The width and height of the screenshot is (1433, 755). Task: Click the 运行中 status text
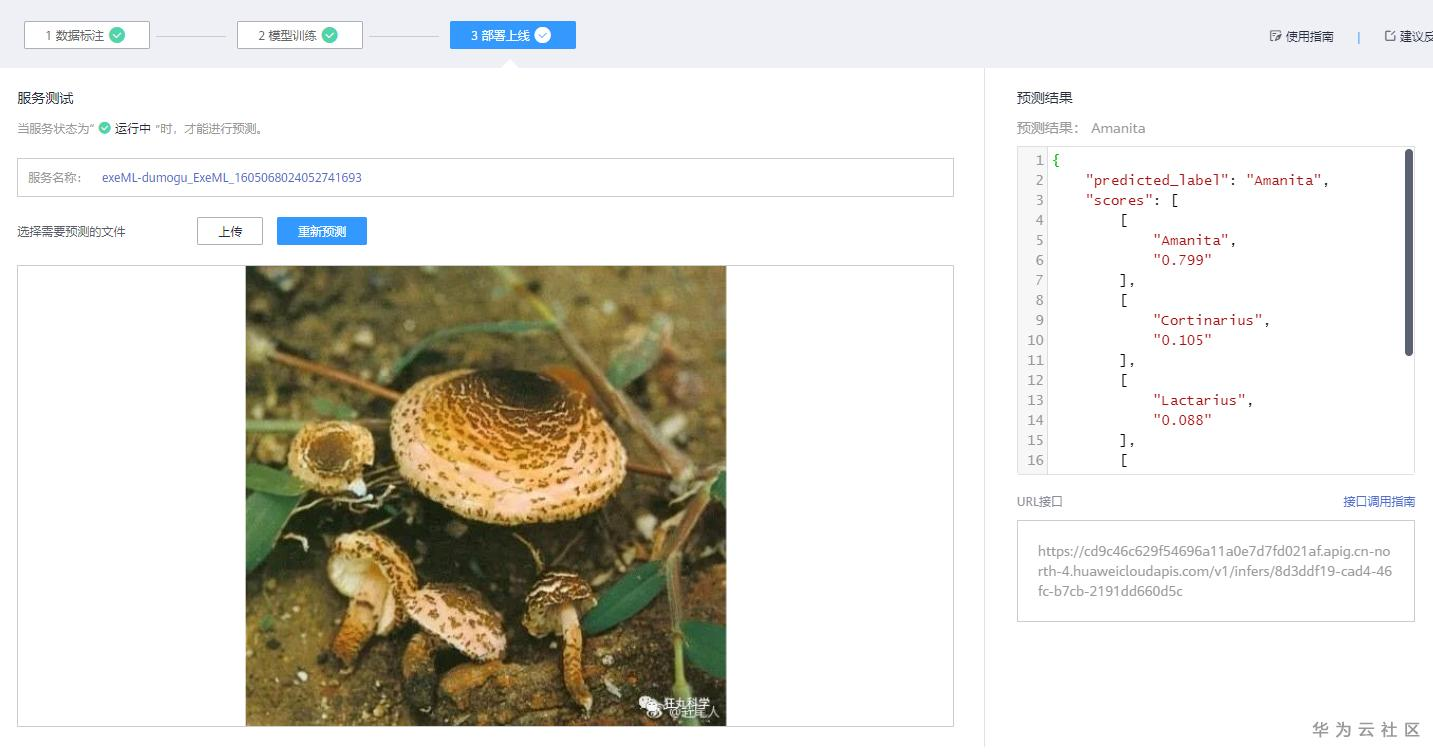133,128
